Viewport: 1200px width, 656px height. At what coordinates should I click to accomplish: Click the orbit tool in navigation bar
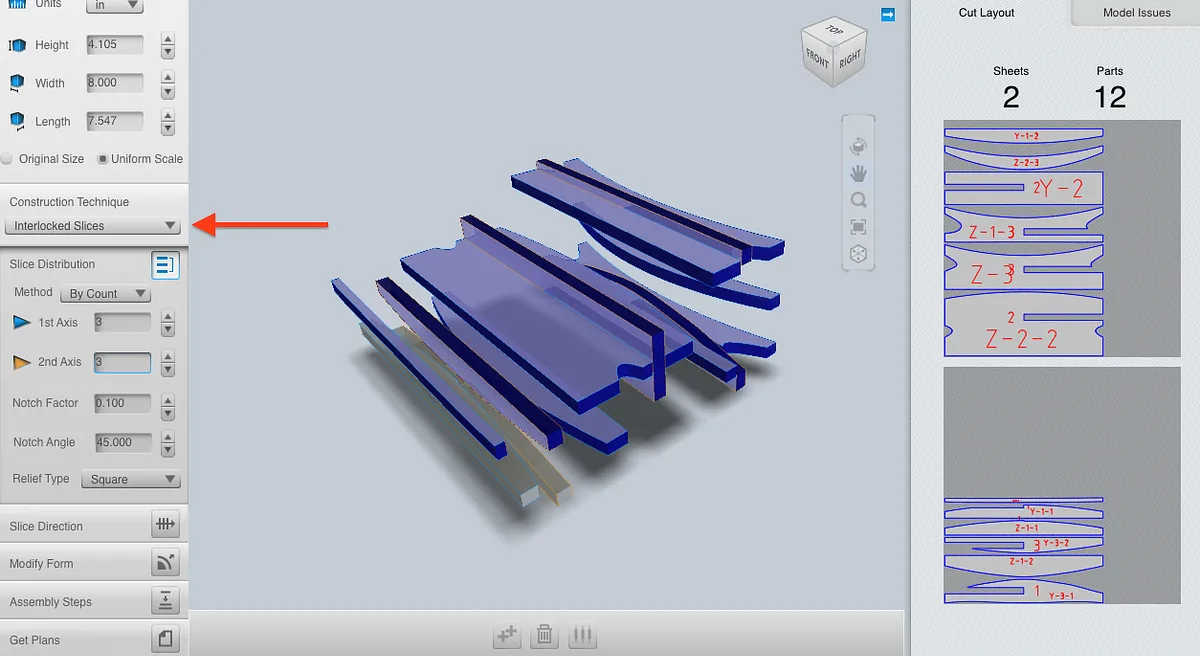[x=858, y=146]
